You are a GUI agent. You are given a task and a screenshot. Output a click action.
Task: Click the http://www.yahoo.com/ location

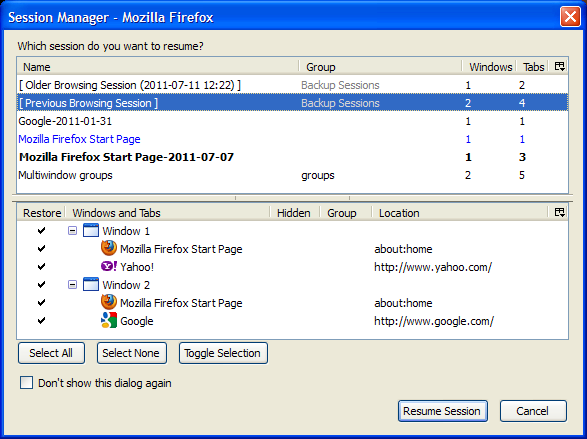tap(433, 267)
